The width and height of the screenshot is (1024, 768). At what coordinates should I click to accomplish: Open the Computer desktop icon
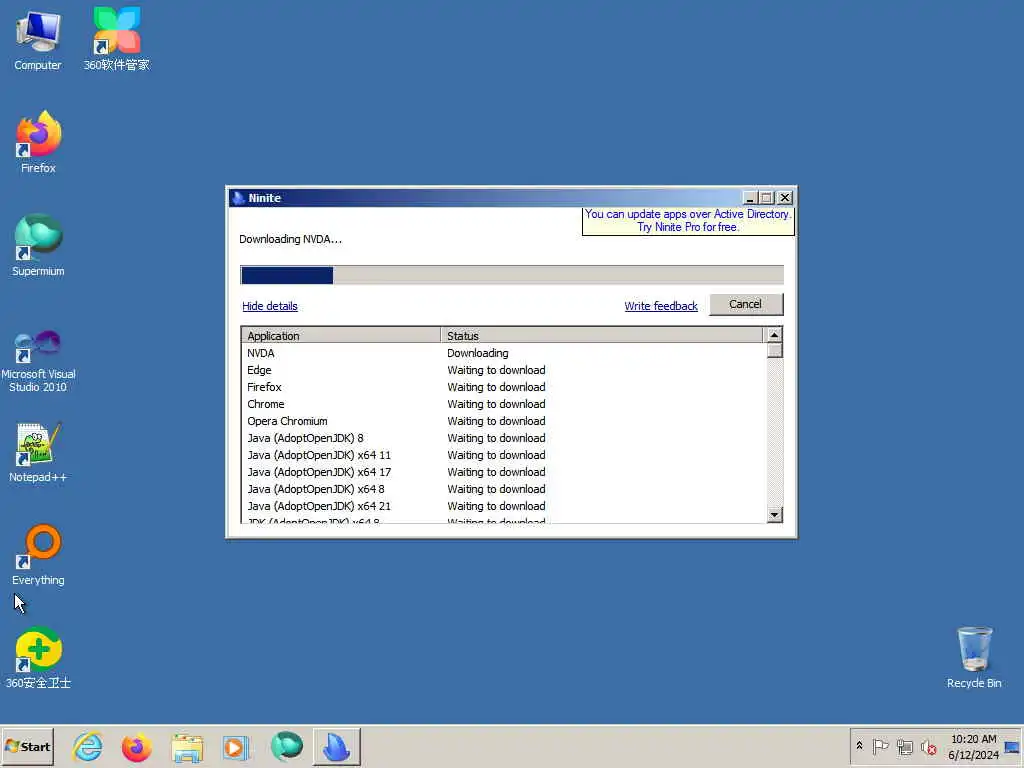pyautogui.click(x=38, y=39)
